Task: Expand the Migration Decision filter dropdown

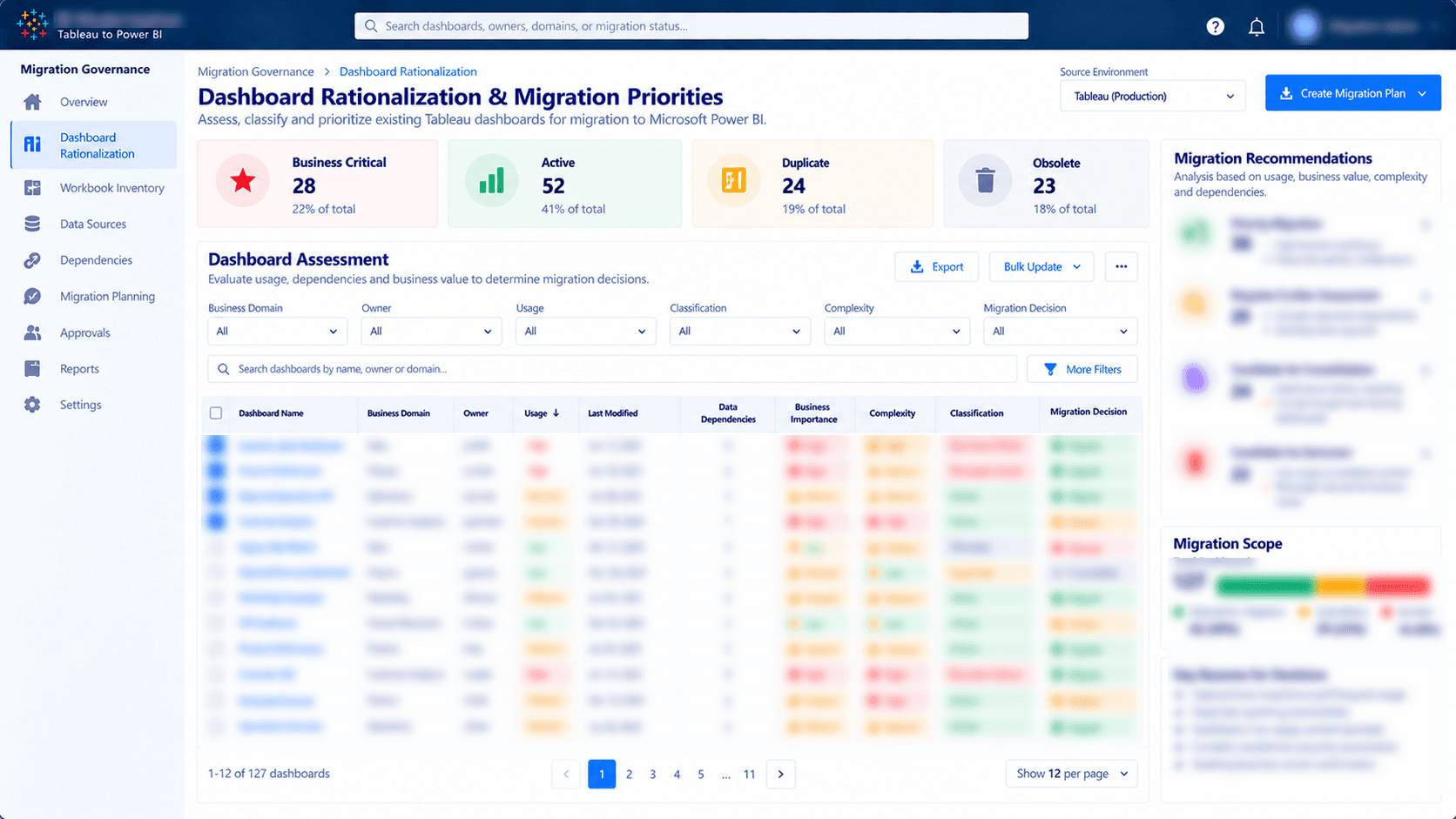Action: 1060,331
